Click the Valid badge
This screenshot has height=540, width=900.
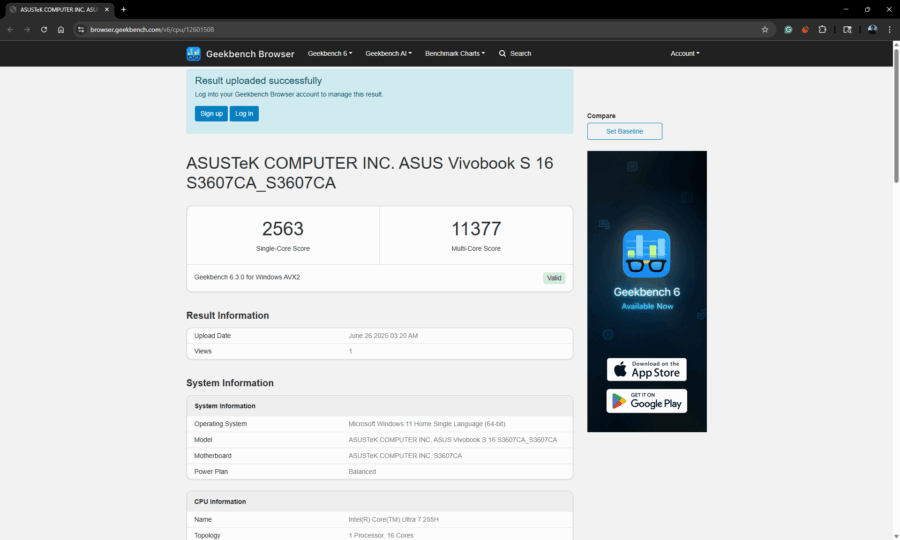coord(554,278)
